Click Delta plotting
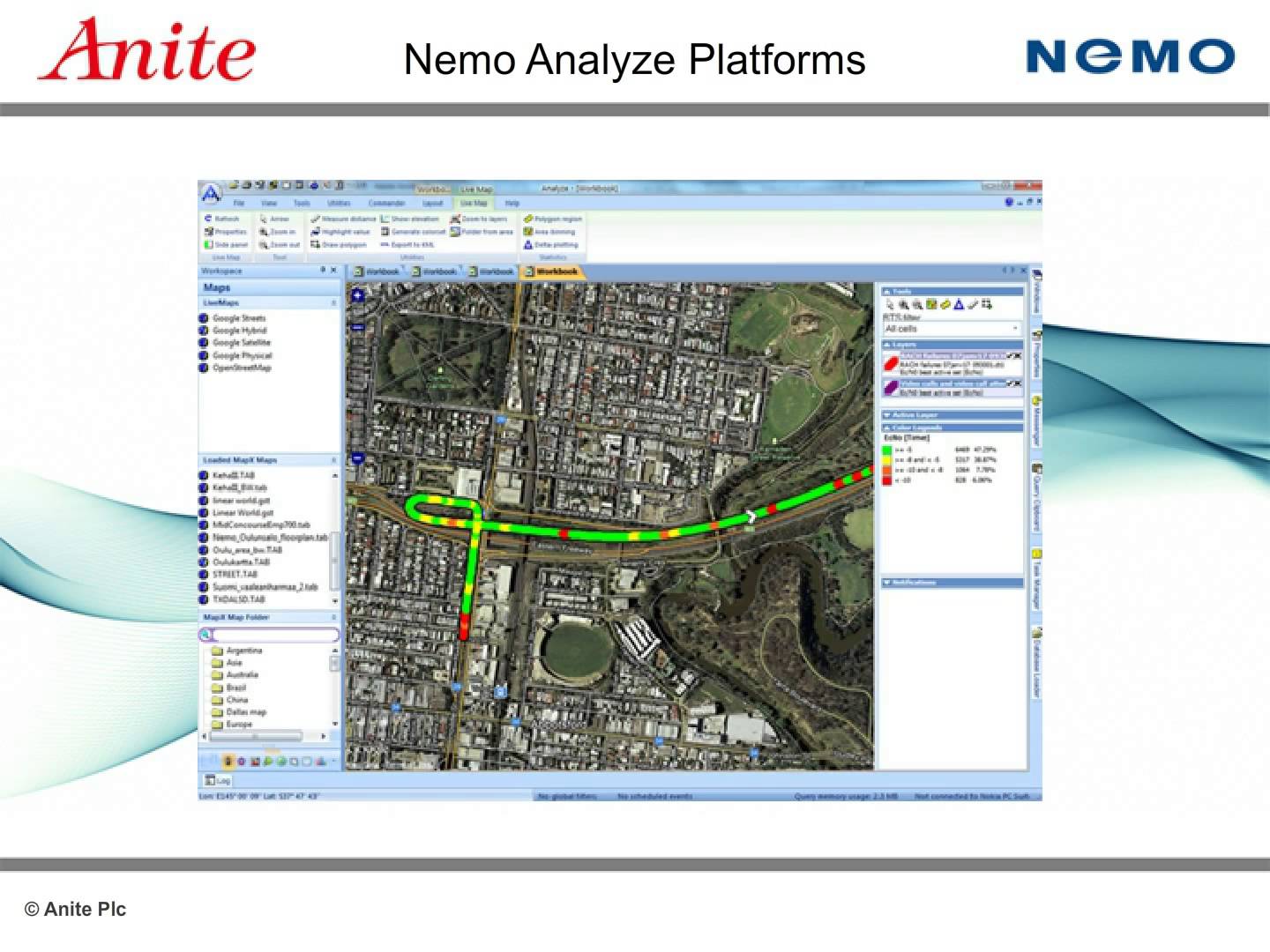1270x952 pixels. pos(550,245)
